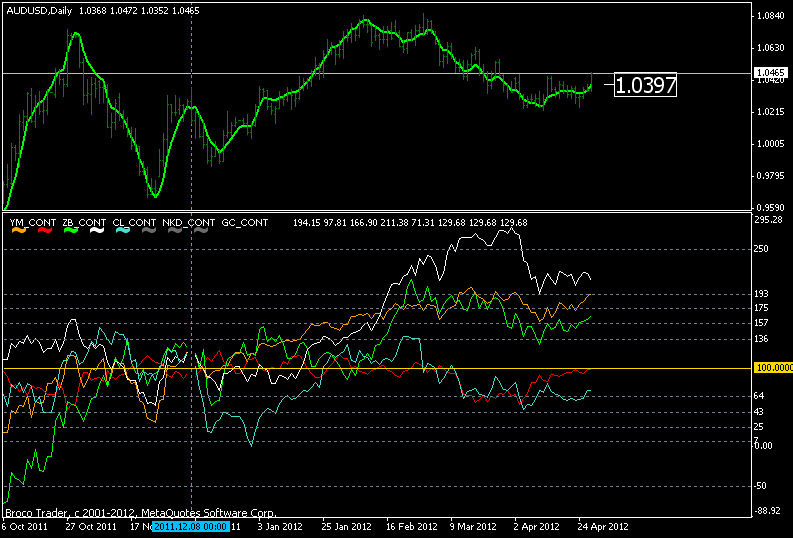Image resolution: width=793 pixels, height=538 pixels.
Task: Click the 136 indicator level label
Action: pos(761,339)
